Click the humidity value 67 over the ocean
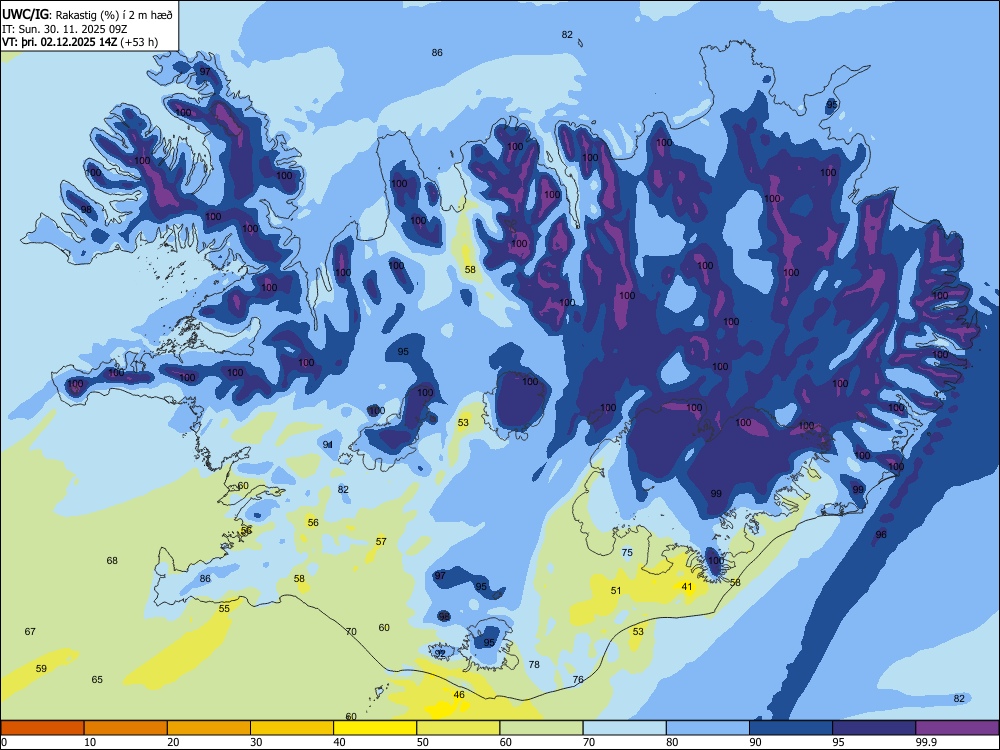 tap(30, 631)
